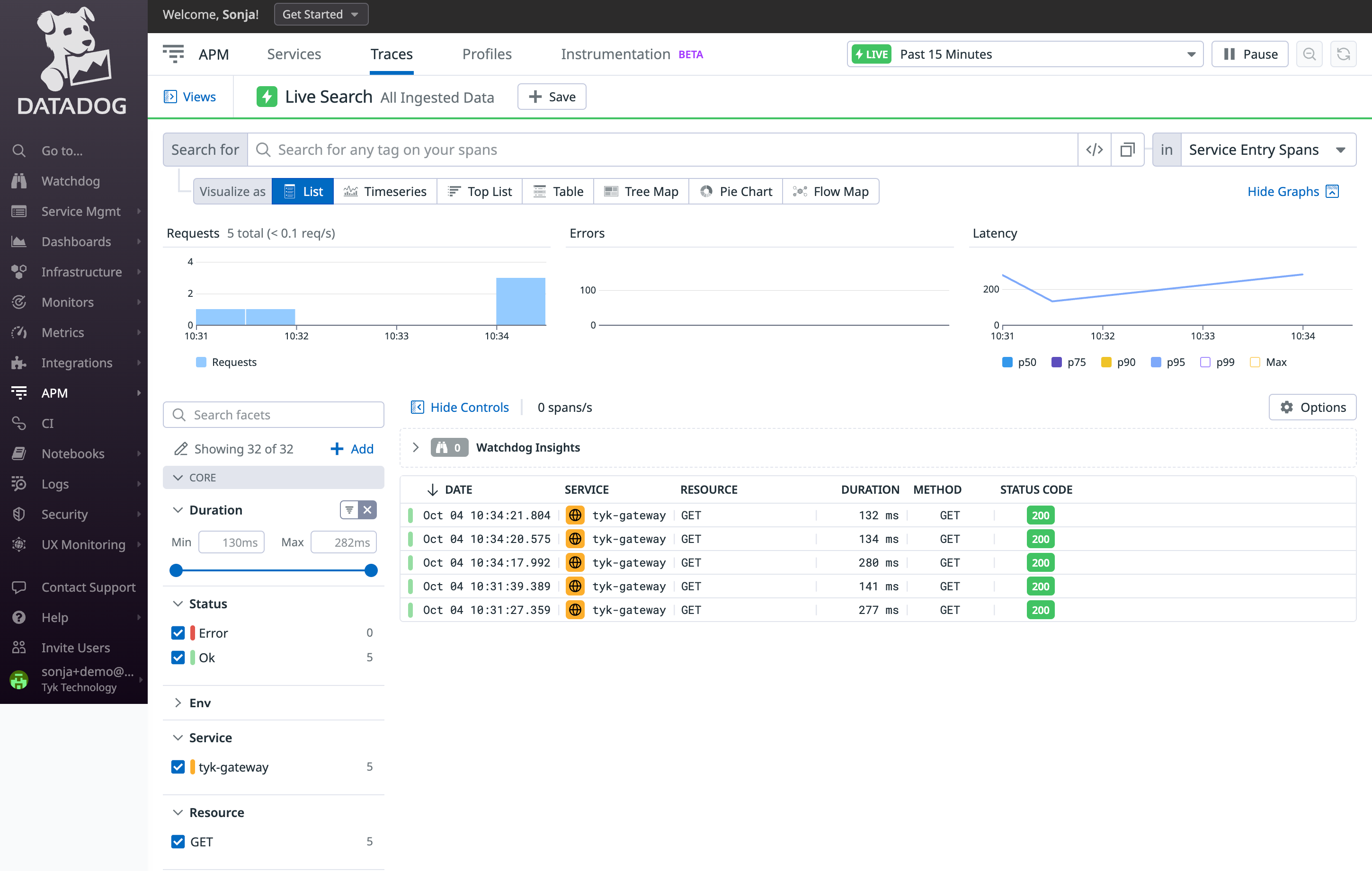Uncheck the tyk-gateway service filter
The image size is (1372, 871).
pos(178,767)
